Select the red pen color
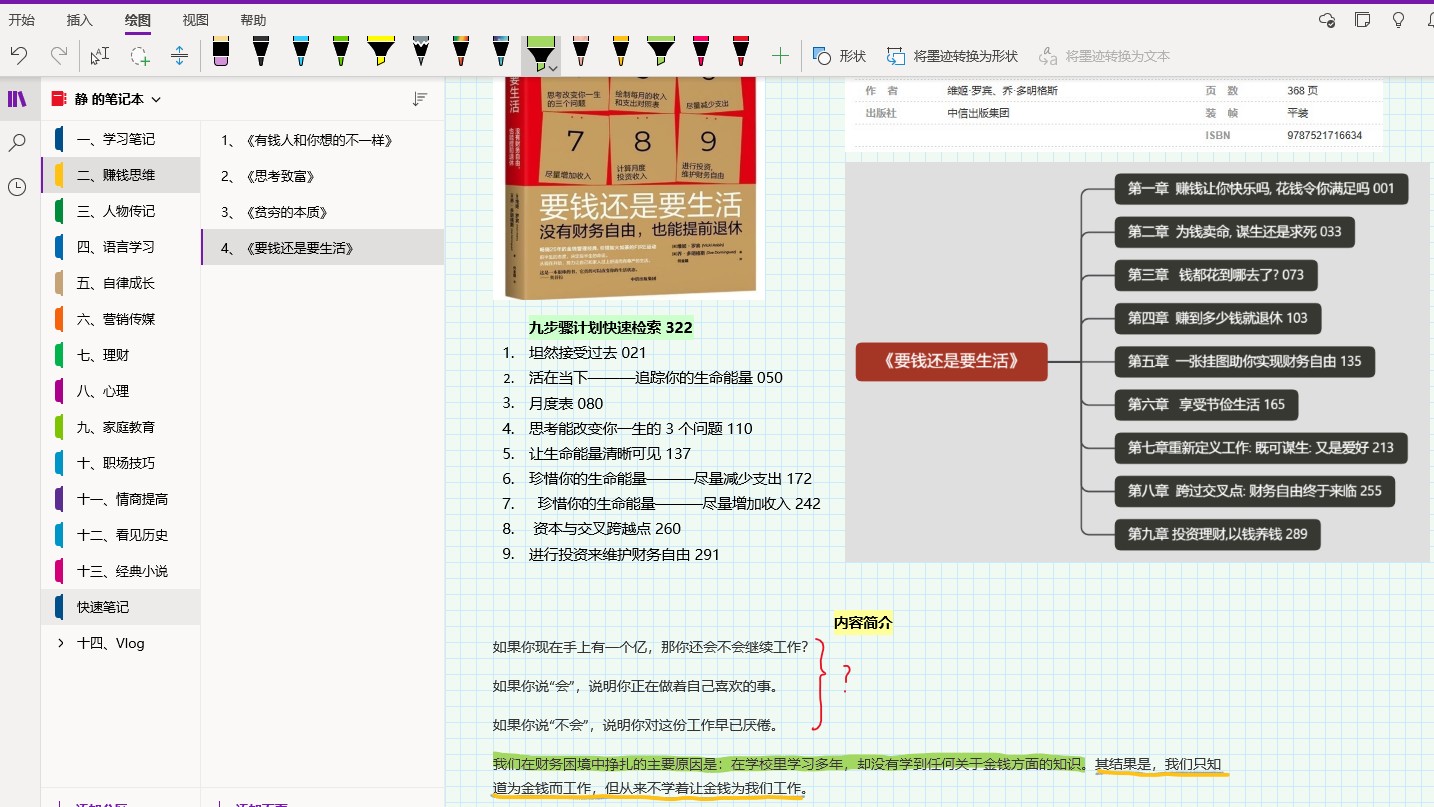The height and width of the screenshot is (807, 1434). click(x=742, y=50)
